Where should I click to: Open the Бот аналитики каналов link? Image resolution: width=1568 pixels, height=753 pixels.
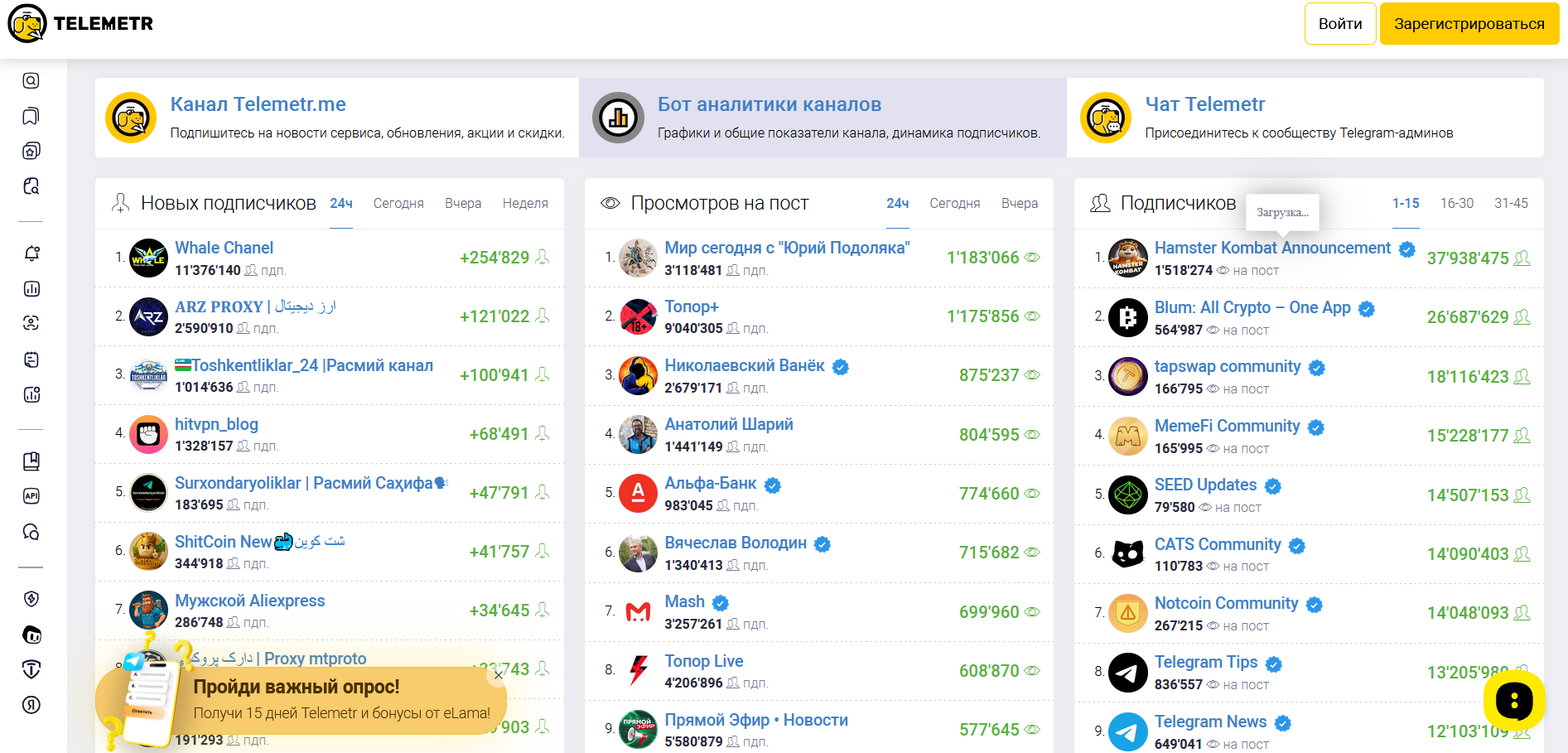[x=770, y=104]
